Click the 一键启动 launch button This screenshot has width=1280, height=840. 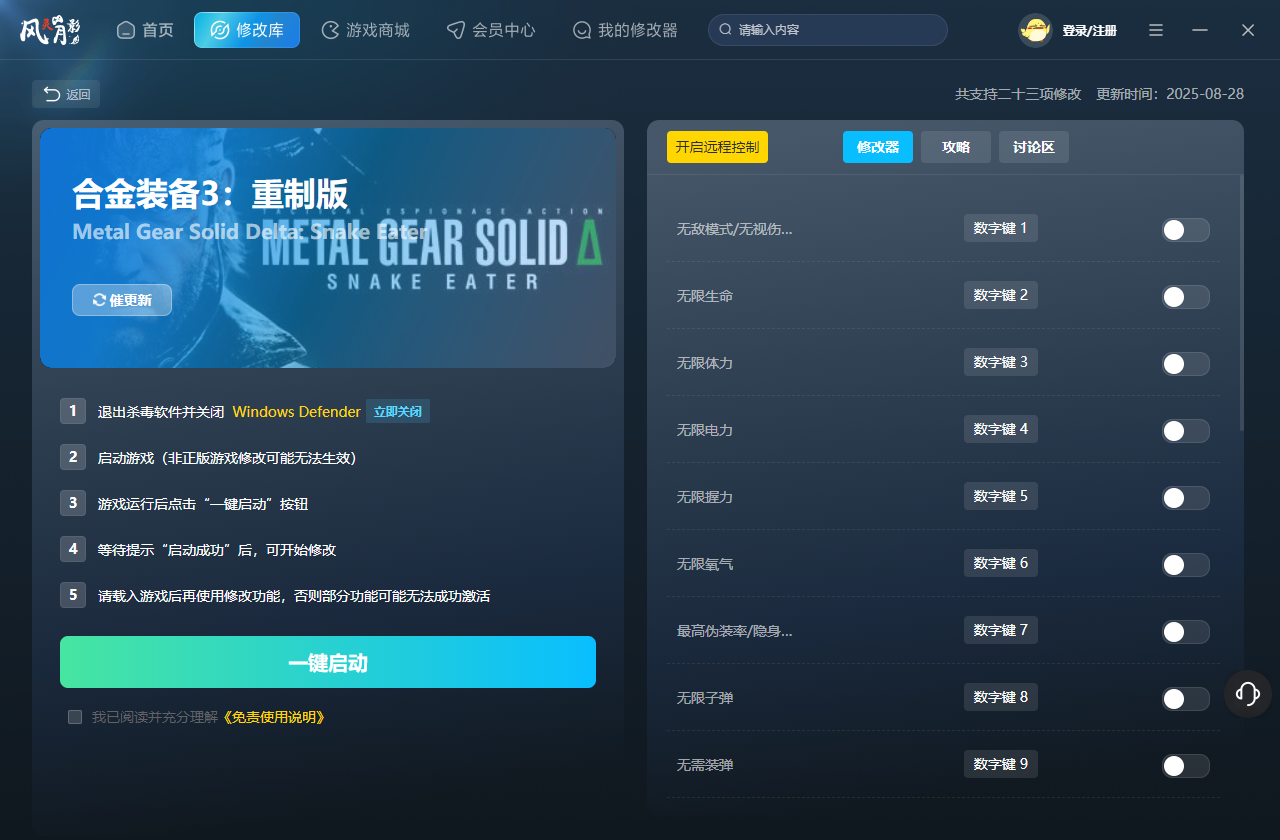coord(328,662)
